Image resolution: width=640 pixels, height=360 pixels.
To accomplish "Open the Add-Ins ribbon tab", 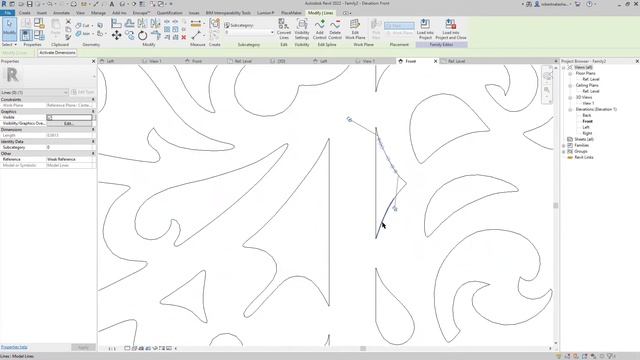I will coord(119,13).
